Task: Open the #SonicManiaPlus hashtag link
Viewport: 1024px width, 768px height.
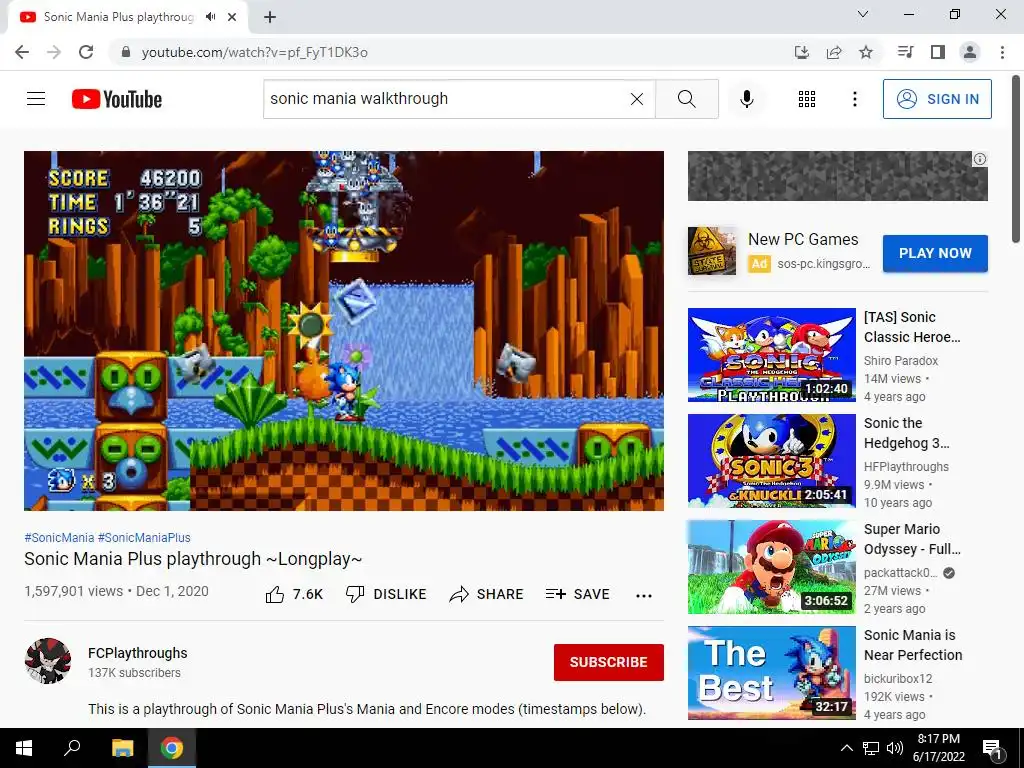Action: (144, 537)
